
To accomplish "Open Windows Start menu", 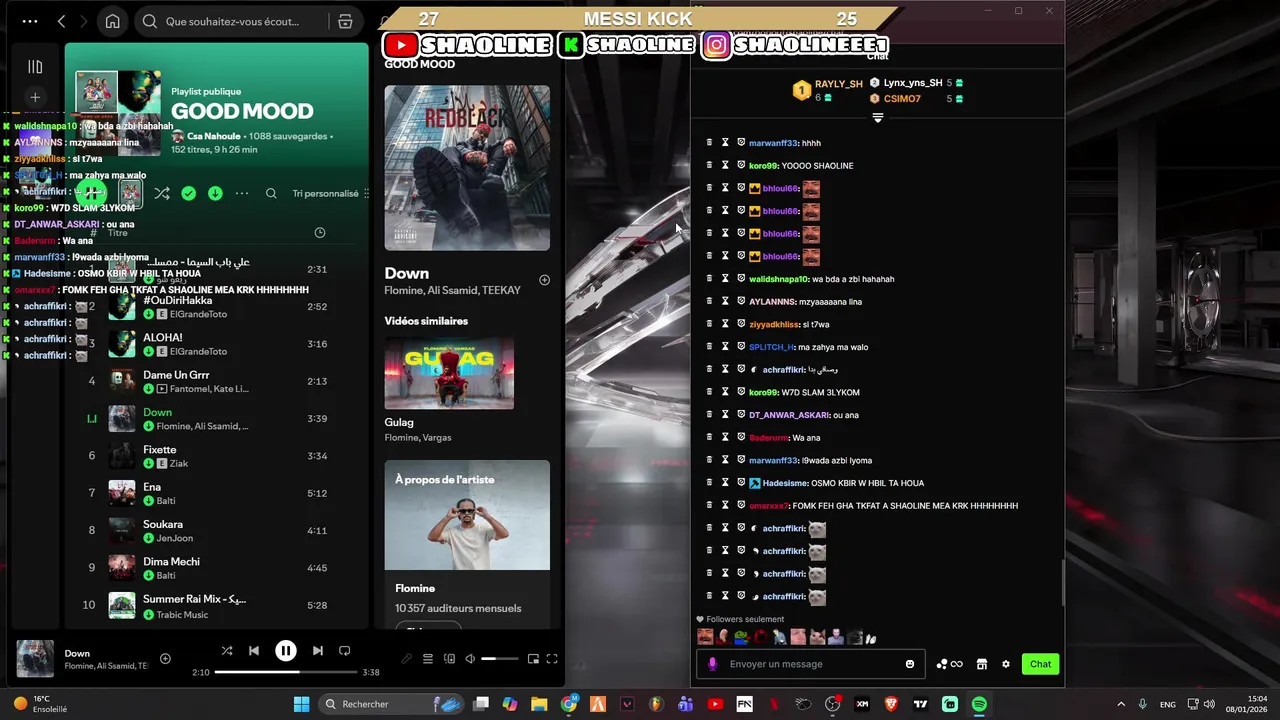I will coord(301,704).
